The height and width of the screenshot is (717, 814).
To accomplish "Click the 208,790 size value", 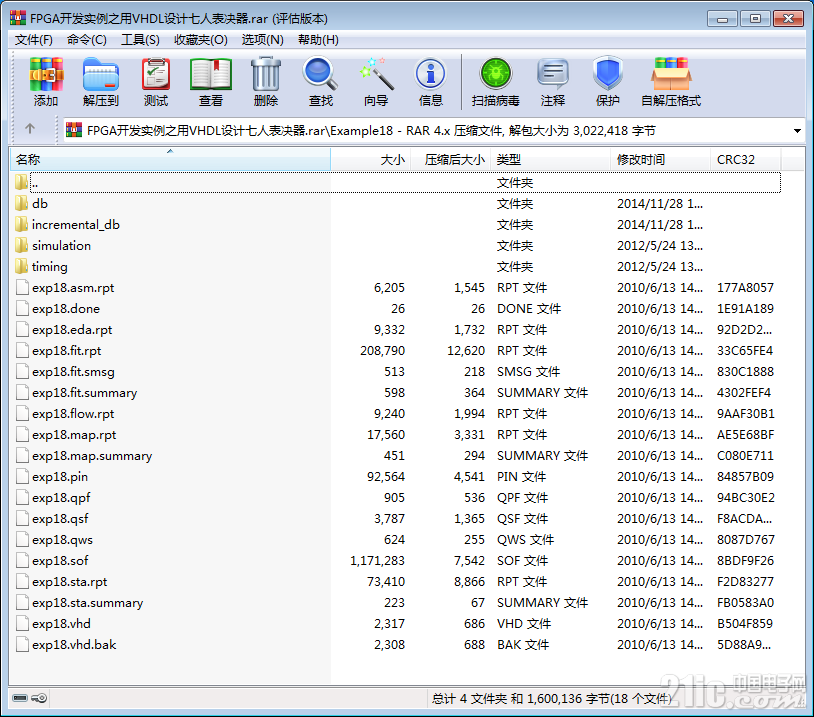I will 383,351.
